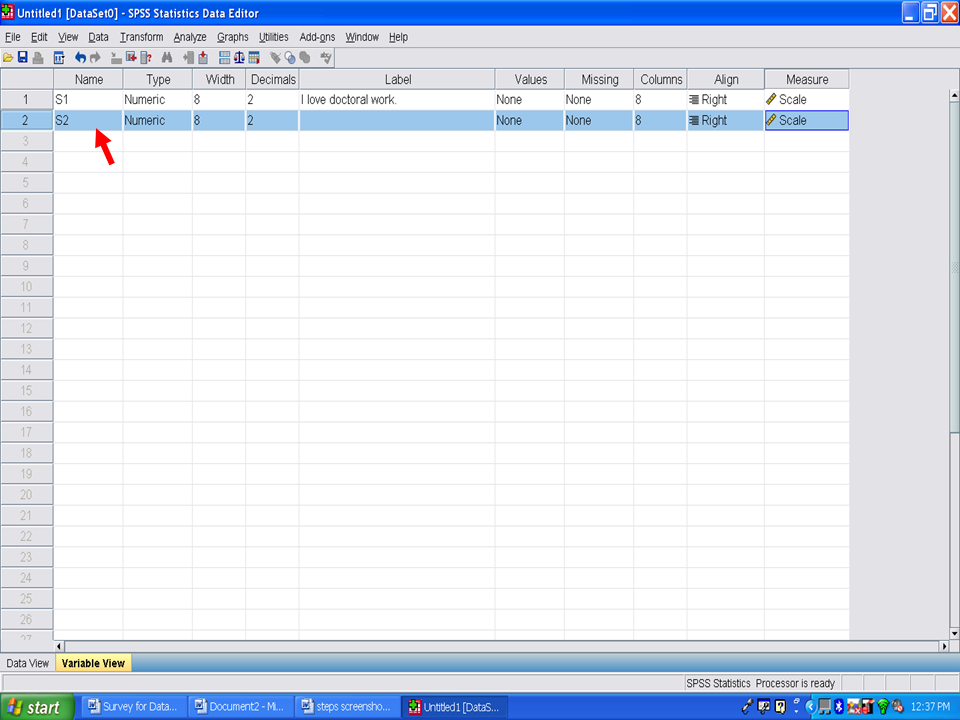This screenshot has width=960, height=720.
Task: Open the Analyze menu
Action: [190, 37]
